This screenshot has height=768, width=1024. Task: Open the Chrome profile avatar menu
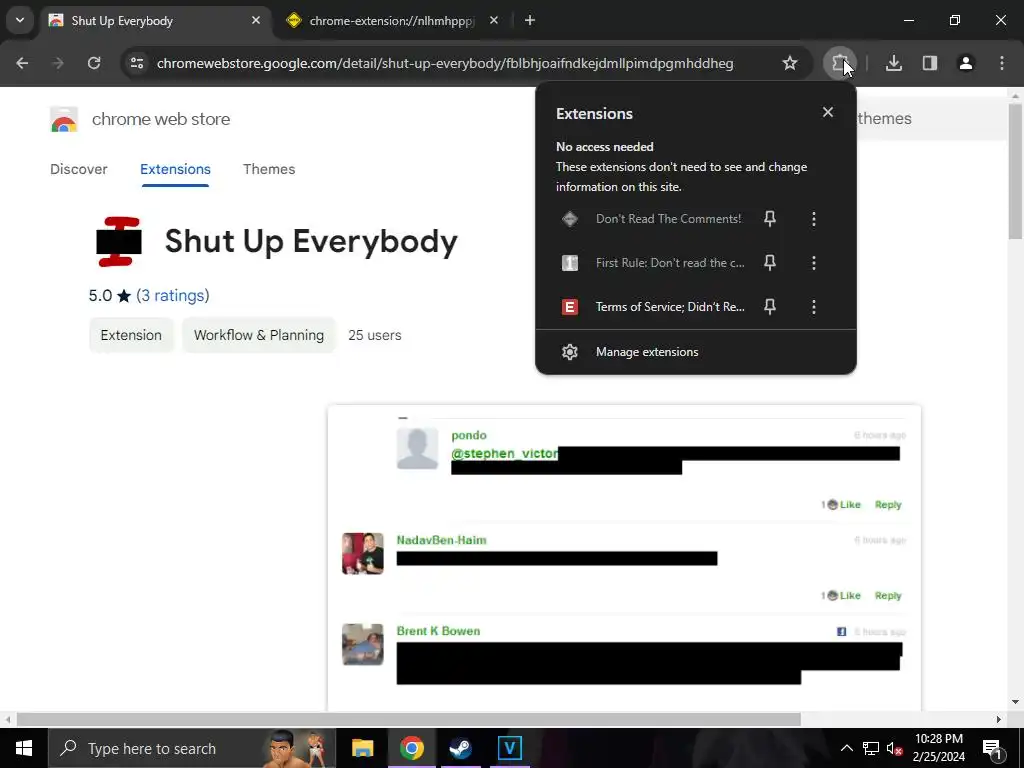pos(966,63)
